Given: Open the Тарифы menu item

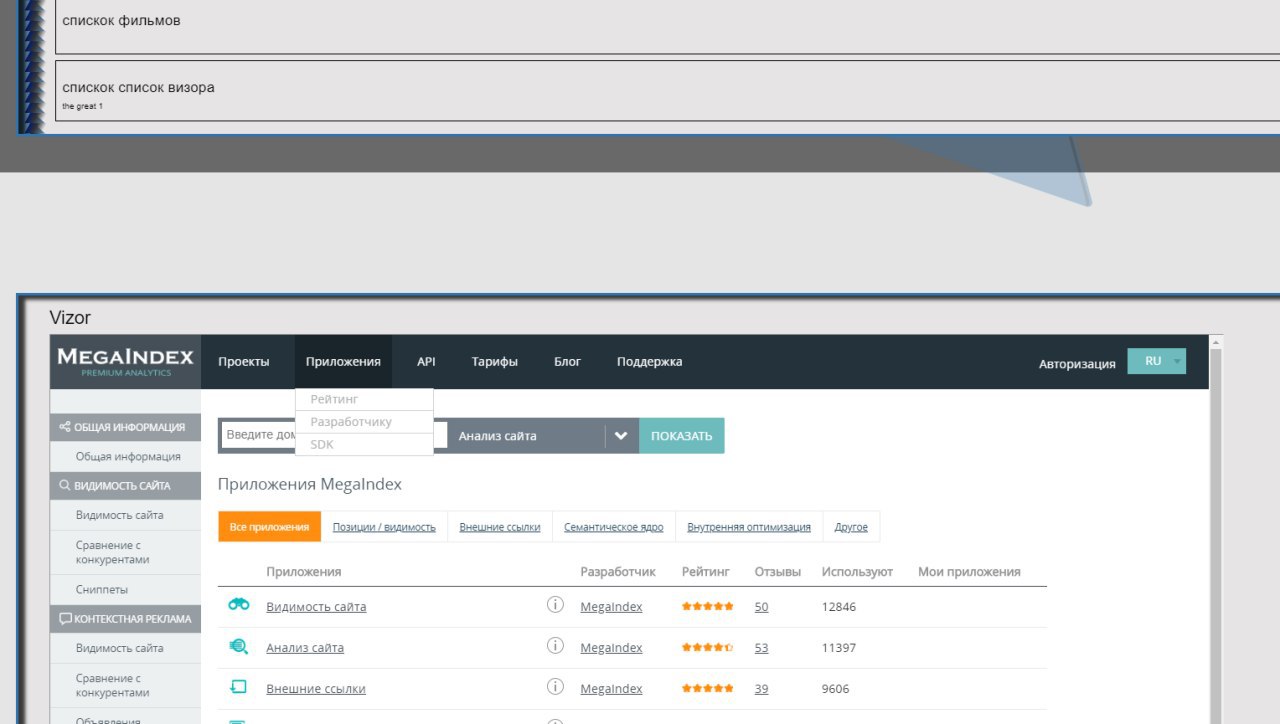Looking at the screenshot, I should pyautogui.click(x=495, y=362).
